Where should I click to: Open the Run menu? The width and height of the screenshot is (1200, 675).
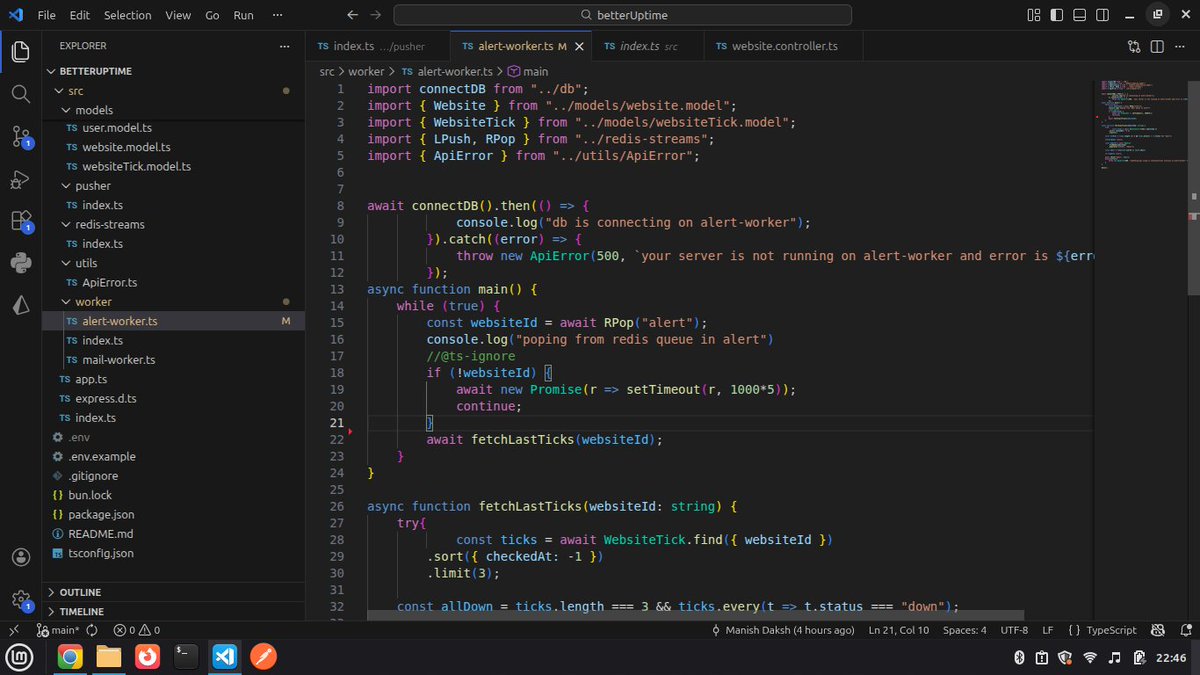243,15
